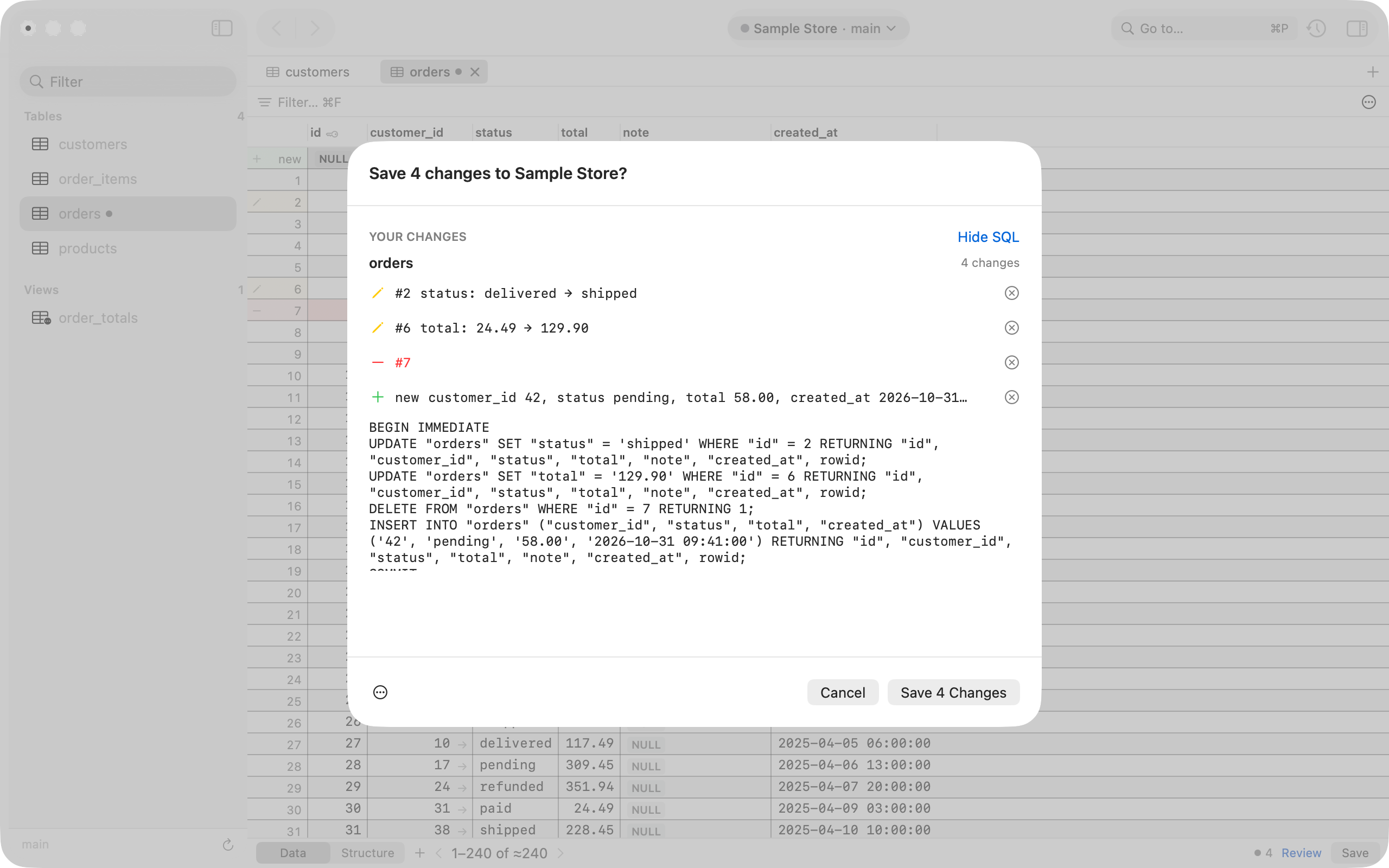Click the Cancel button
The width and height of the screenshot is (1389, 868).
(x=842, y=692)
